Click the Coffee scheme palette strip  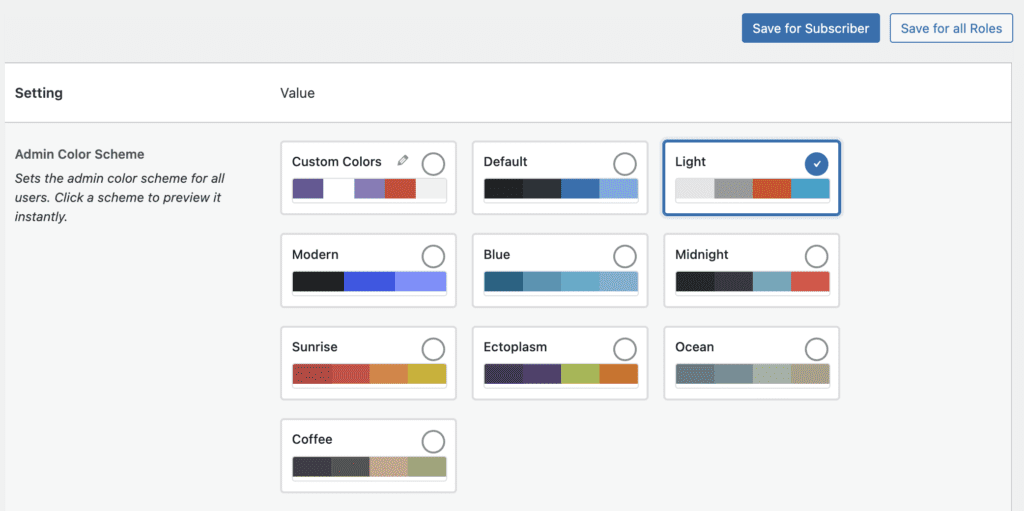(x=369, y=467)
